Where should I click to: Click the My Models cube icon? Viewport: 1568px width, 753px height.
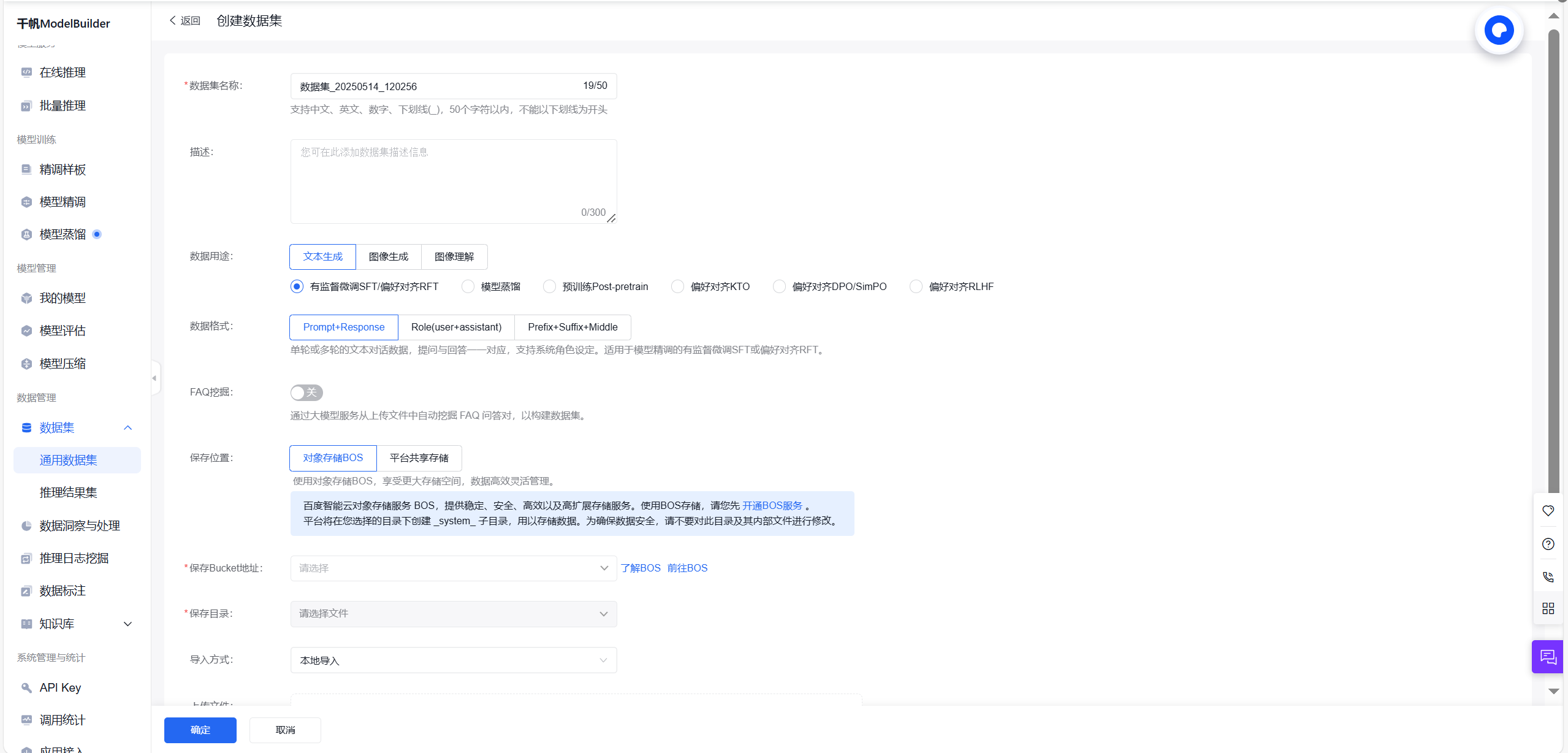(x=26, y=298)
